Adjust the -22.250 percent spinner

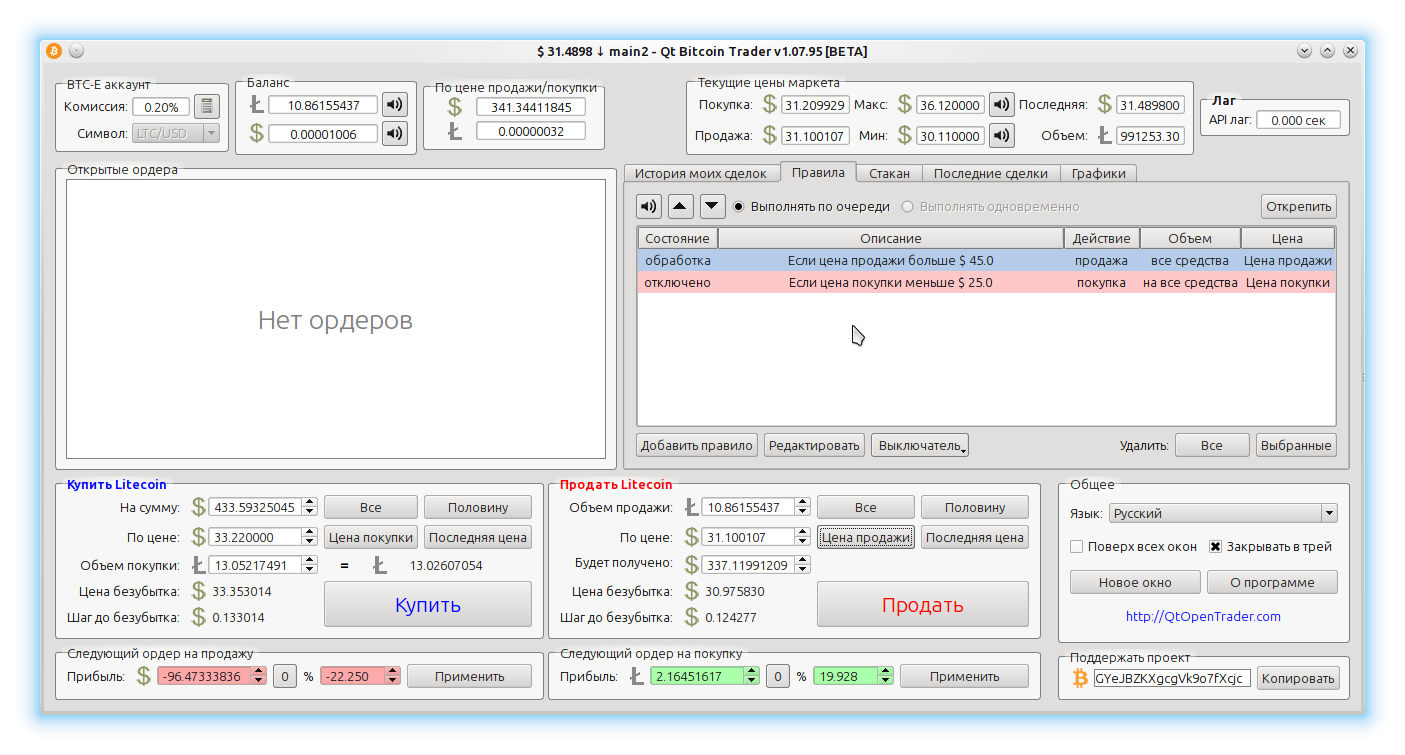point(393,676)
